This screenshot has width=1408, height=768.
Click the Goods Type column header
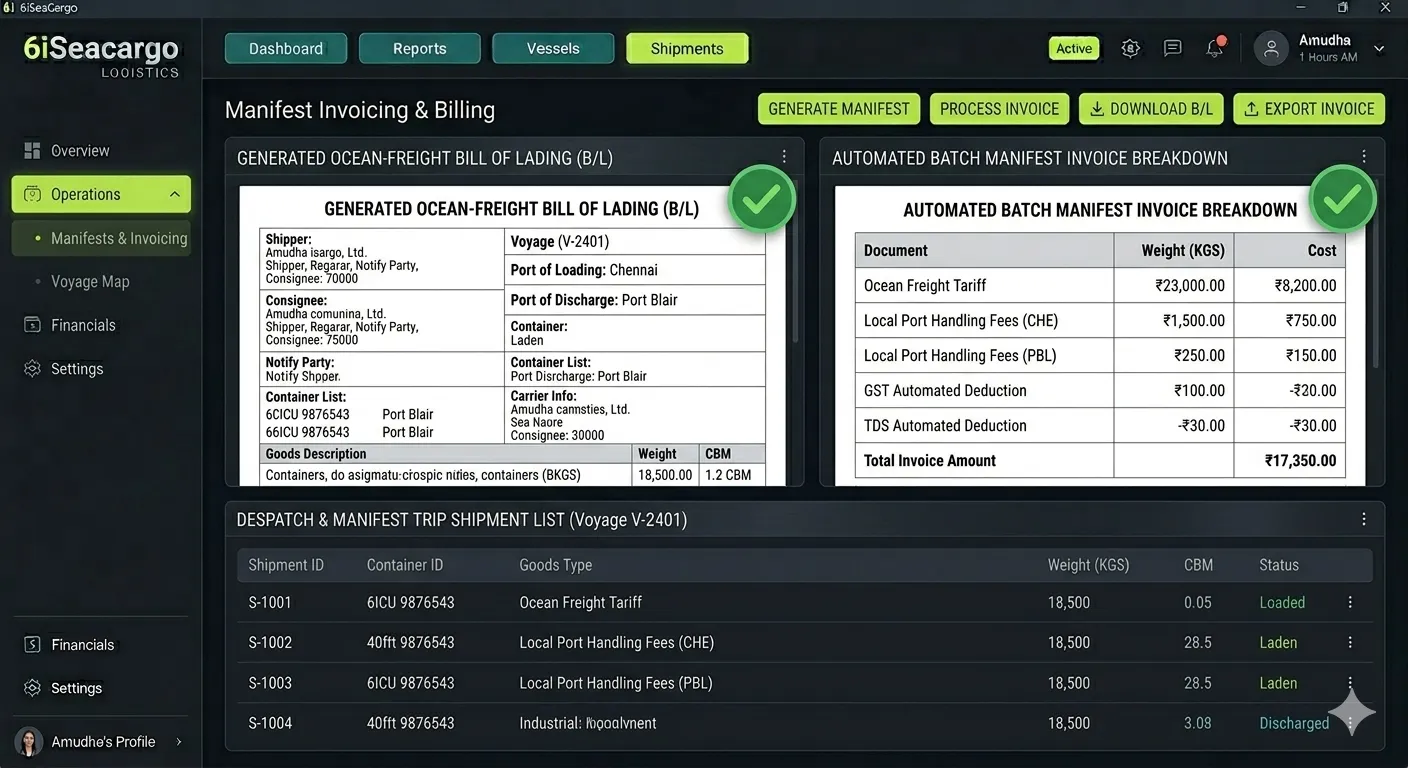[556, 565]
